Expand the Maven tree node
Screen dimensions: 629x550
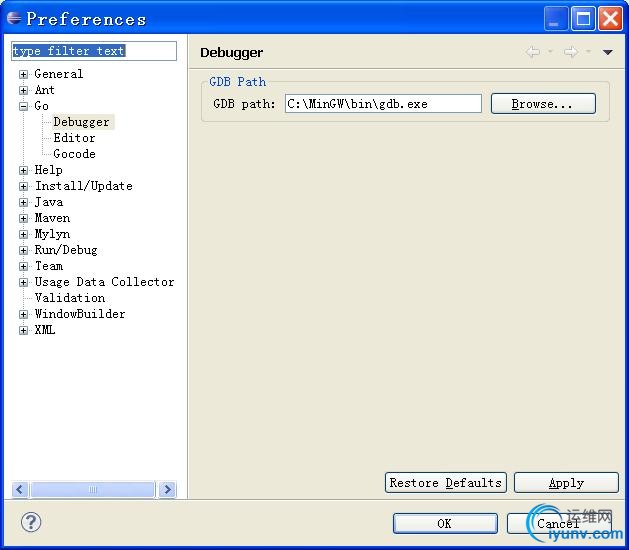click(23, 219)
